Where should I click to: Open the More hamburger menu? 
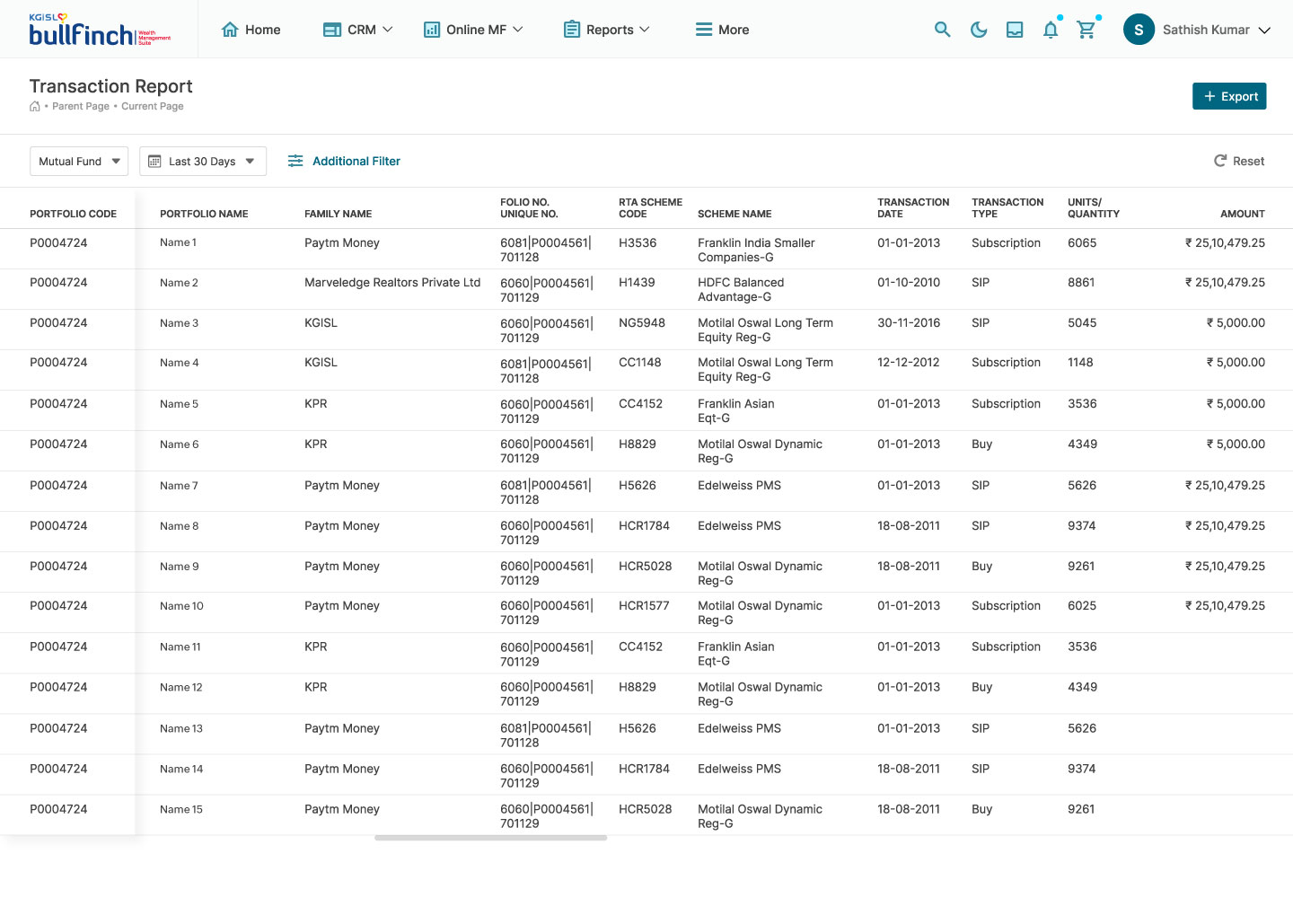(x=722, y=30)
